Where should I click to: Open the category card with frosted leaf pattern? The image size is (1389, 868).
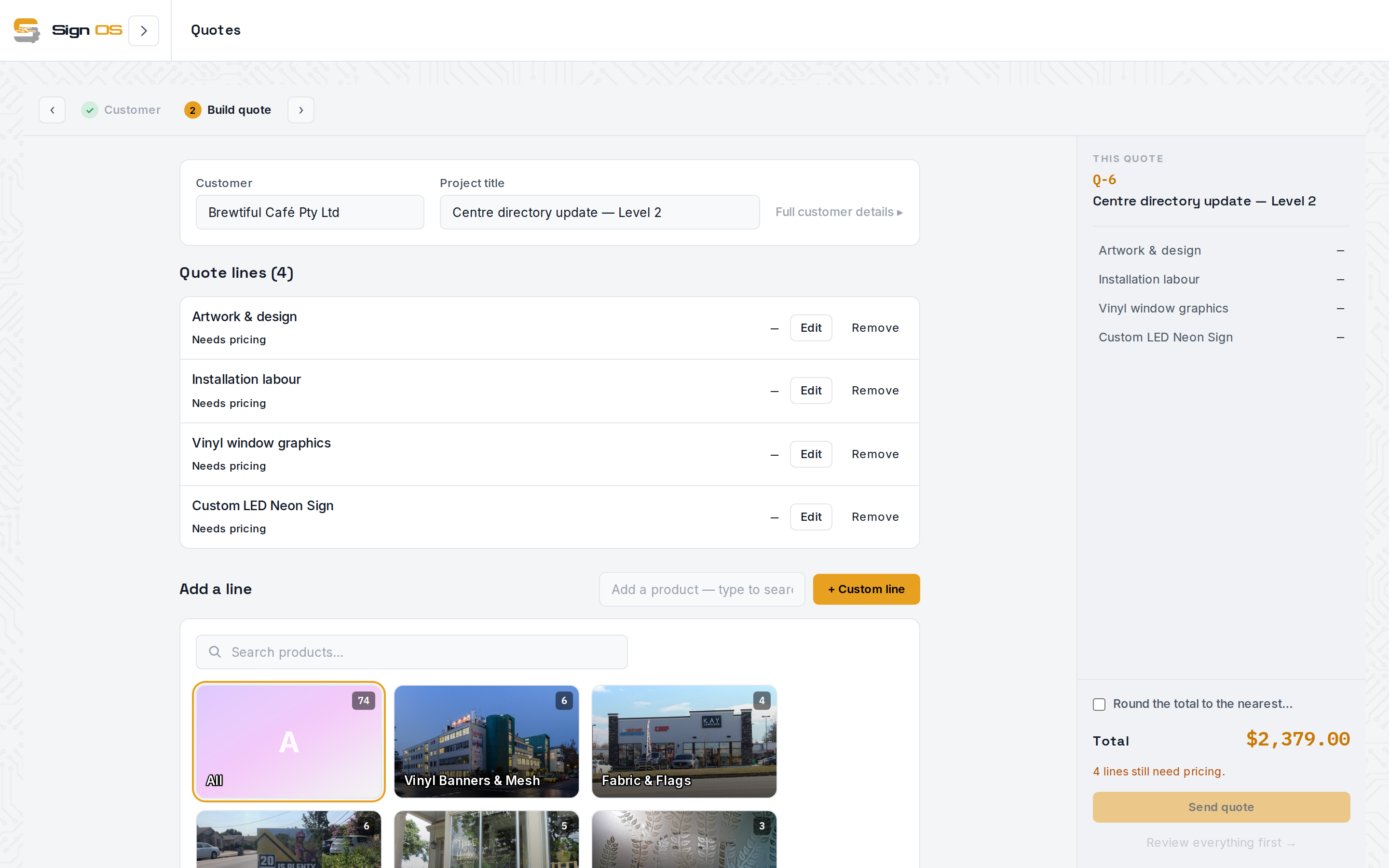(x=684, y=839)
